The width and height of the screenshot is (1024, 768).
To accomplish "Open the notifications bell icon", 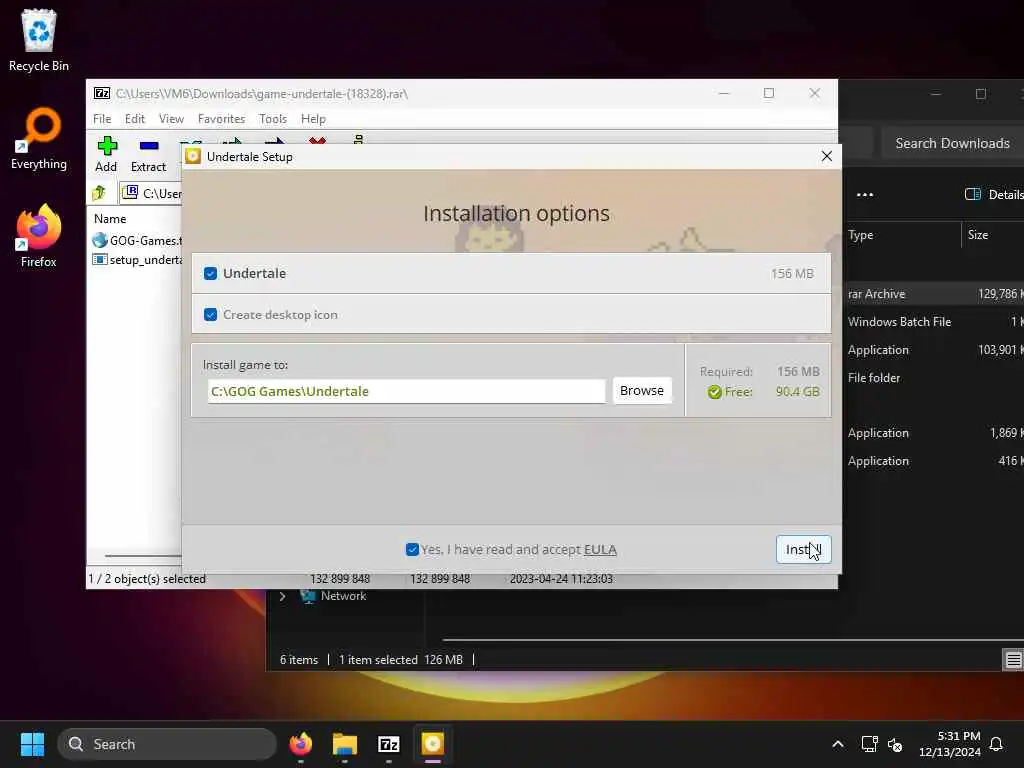I will (996, 744).
